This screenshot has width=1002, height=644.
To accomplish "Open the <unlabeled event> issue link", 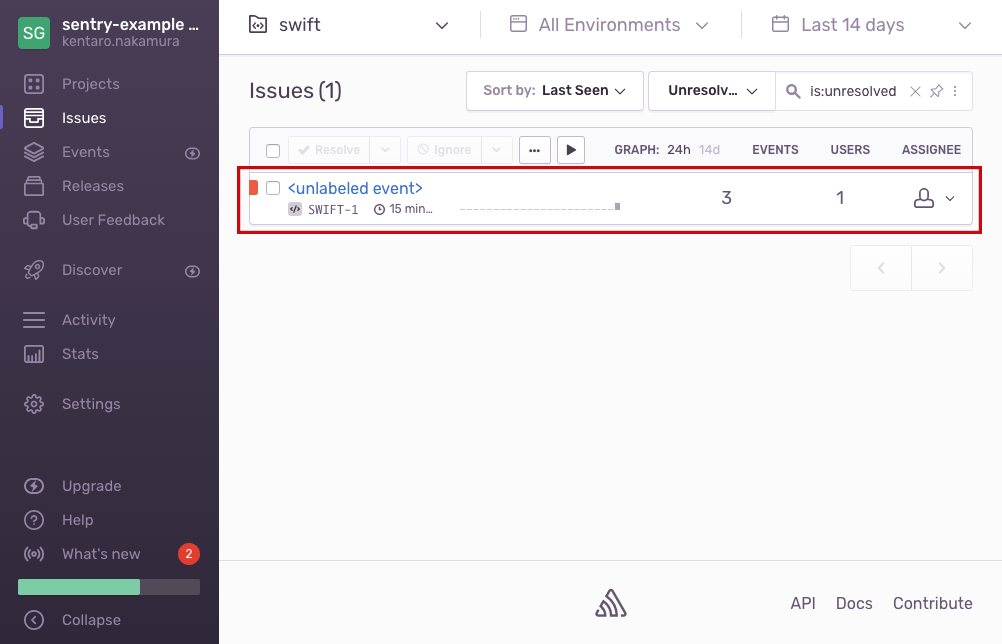I will click(x=355, y=188).
